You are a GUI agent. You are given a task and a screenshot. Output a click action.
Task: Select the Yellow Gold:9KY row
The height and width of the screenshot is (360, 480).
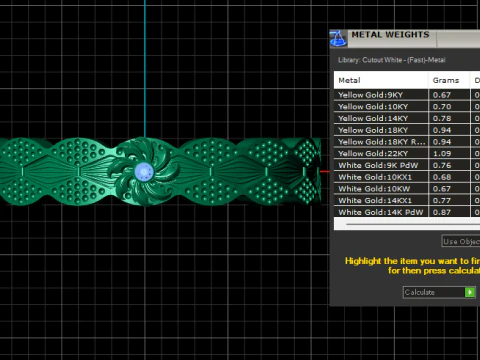point(407,95)
